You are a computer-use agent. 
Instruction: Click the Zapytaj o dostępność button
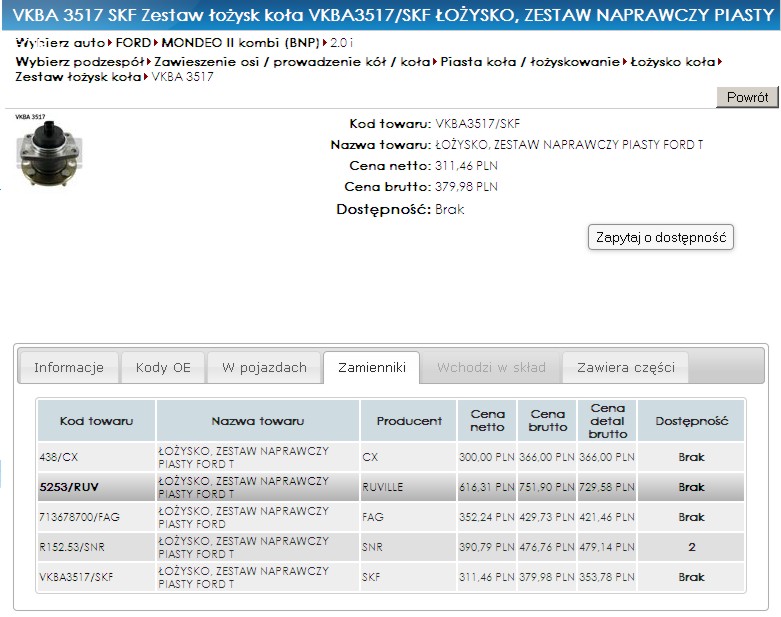tap(661, 237)
